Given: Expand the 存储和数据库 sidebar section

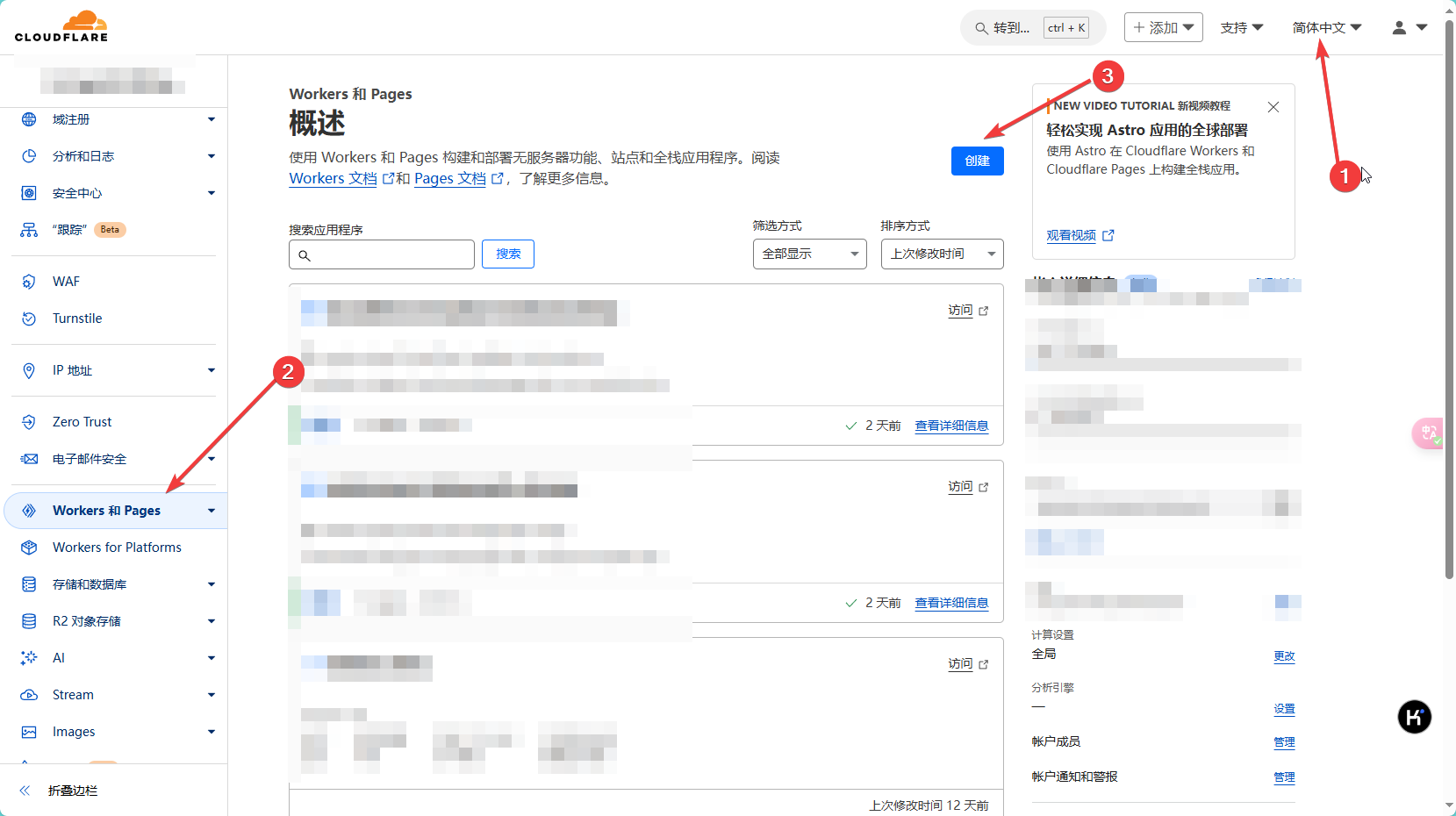Looking at the screenshot, I should (x=212, y=584).
